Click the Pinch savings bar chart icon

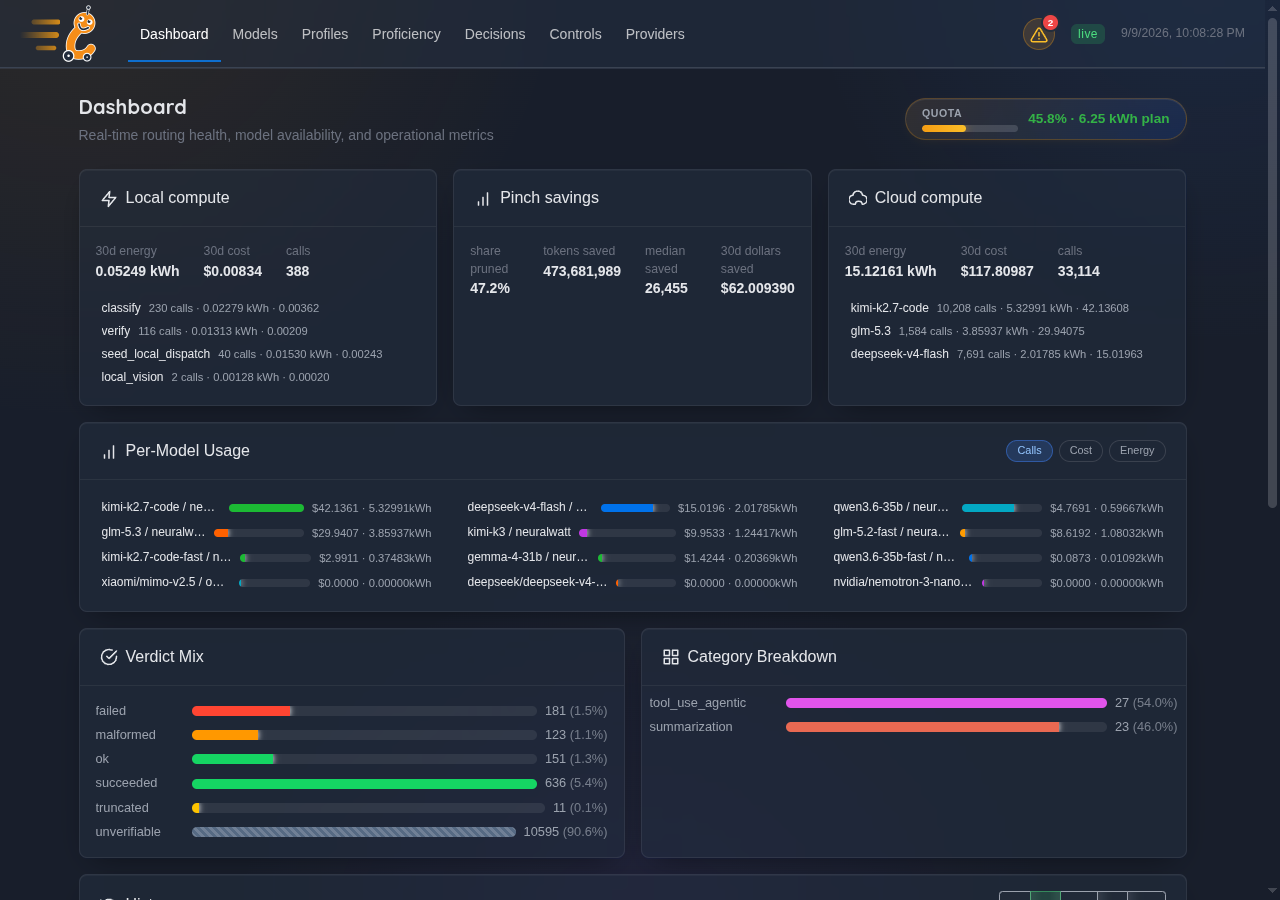pyautogui.click(x=483, y=198)
